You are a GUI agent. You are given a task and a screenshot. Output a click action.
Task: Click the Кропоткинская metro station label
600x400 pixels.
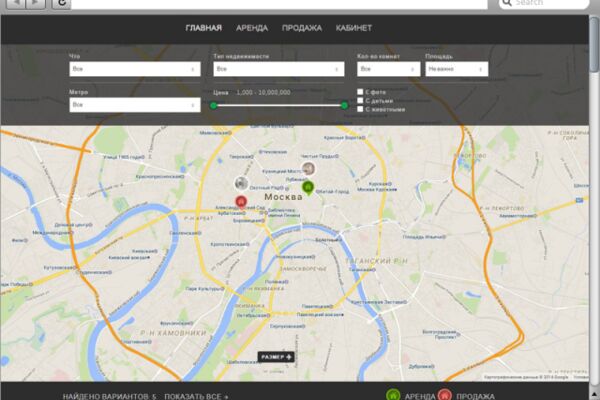point(230,244)
